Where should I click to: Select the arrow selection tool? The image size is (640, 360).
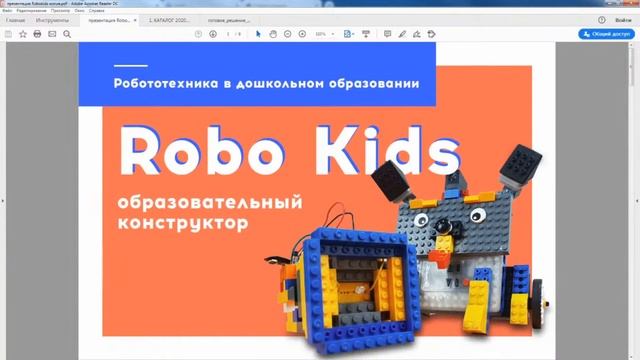point(258,34)
